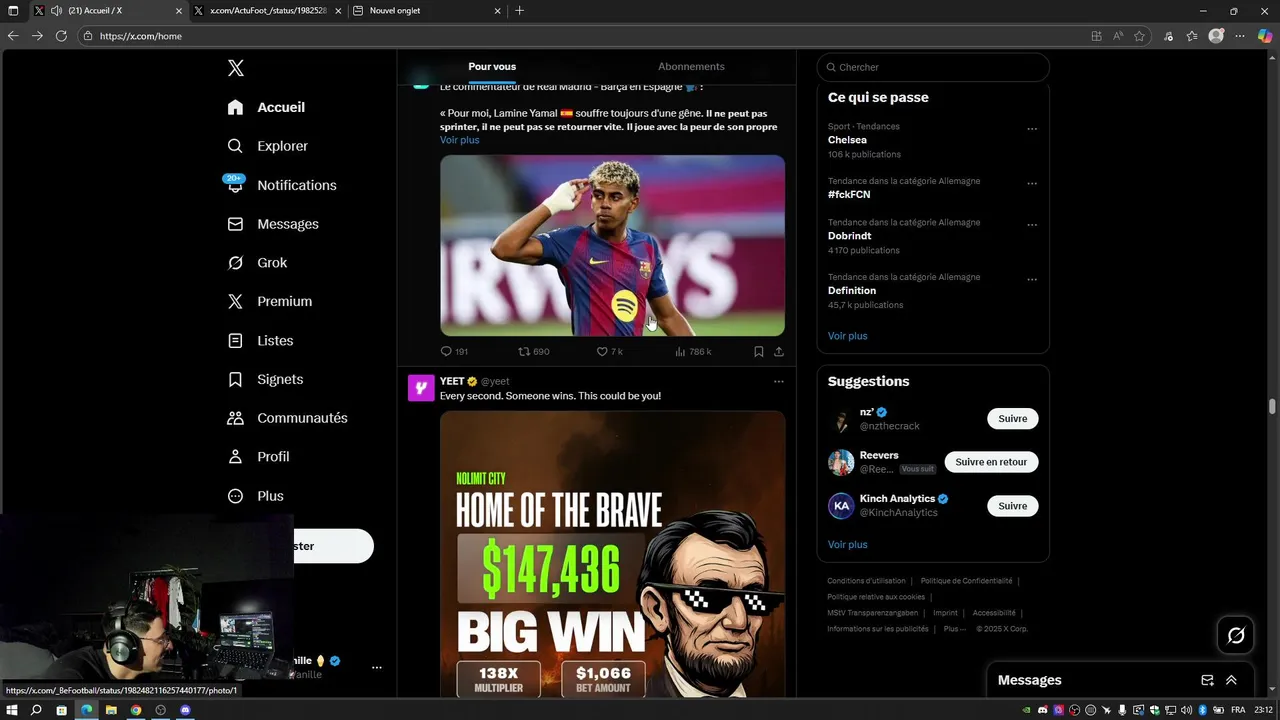The image size is (1280, 720).
Task: Switch to the Pour vous tab
Action: (492, 67)
